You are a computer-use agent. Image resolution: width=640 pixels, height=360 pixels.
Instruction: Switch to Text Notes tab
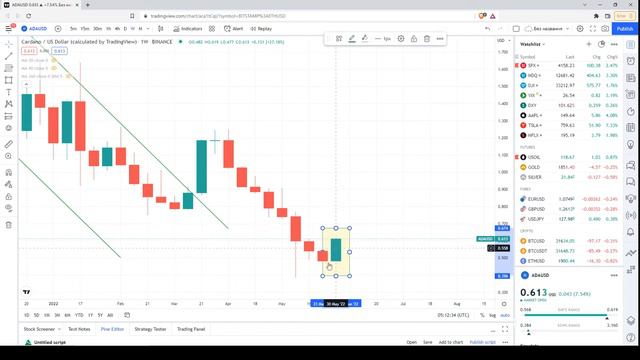click(79, 329)
